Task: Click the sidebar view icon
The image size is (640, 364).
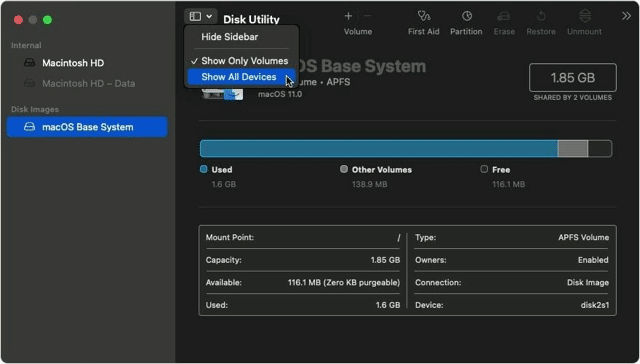Action: point(196,16)
